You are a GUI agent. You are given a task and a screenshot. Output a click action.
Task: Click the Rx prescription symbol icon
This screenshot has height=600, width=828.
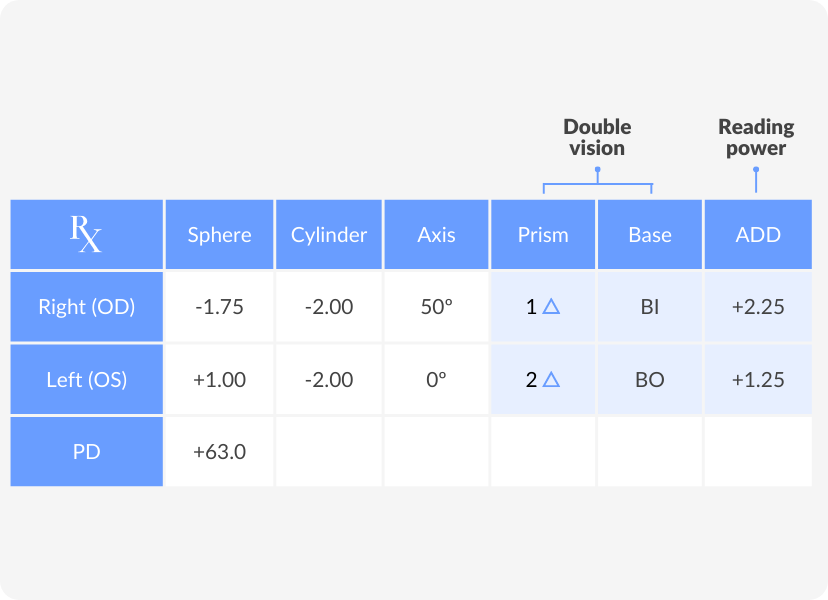[x=86, y=233]
